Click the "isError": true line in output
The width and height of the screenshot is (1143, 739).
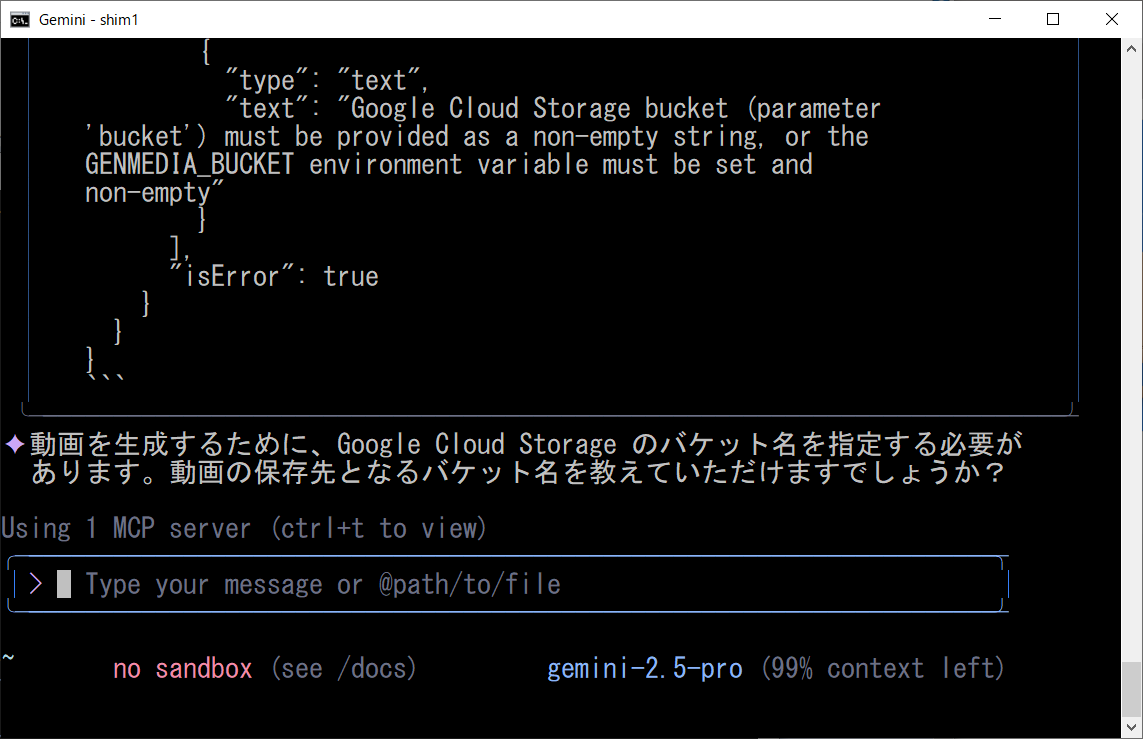[274, 276]
